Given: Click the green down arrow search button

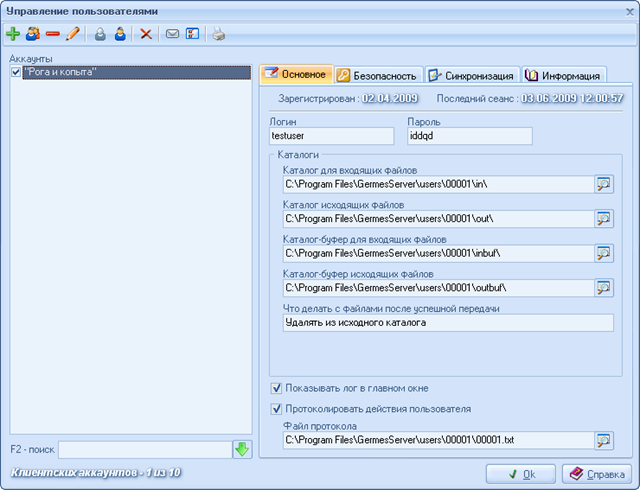Looking at the screenshot, I should tap(242, 450).
